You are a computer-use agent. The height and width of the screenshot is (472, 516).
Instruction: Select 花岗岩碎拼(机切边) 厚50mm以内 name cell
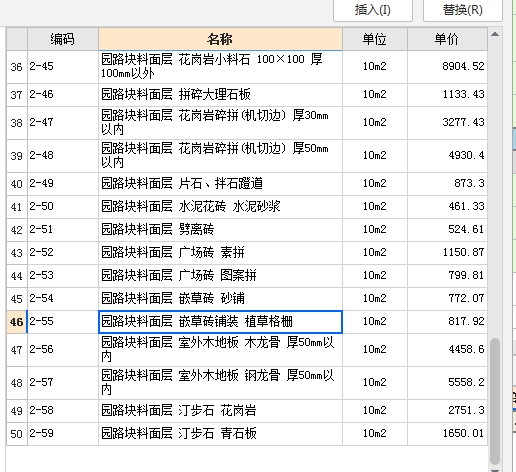click(x=220, y=156)
